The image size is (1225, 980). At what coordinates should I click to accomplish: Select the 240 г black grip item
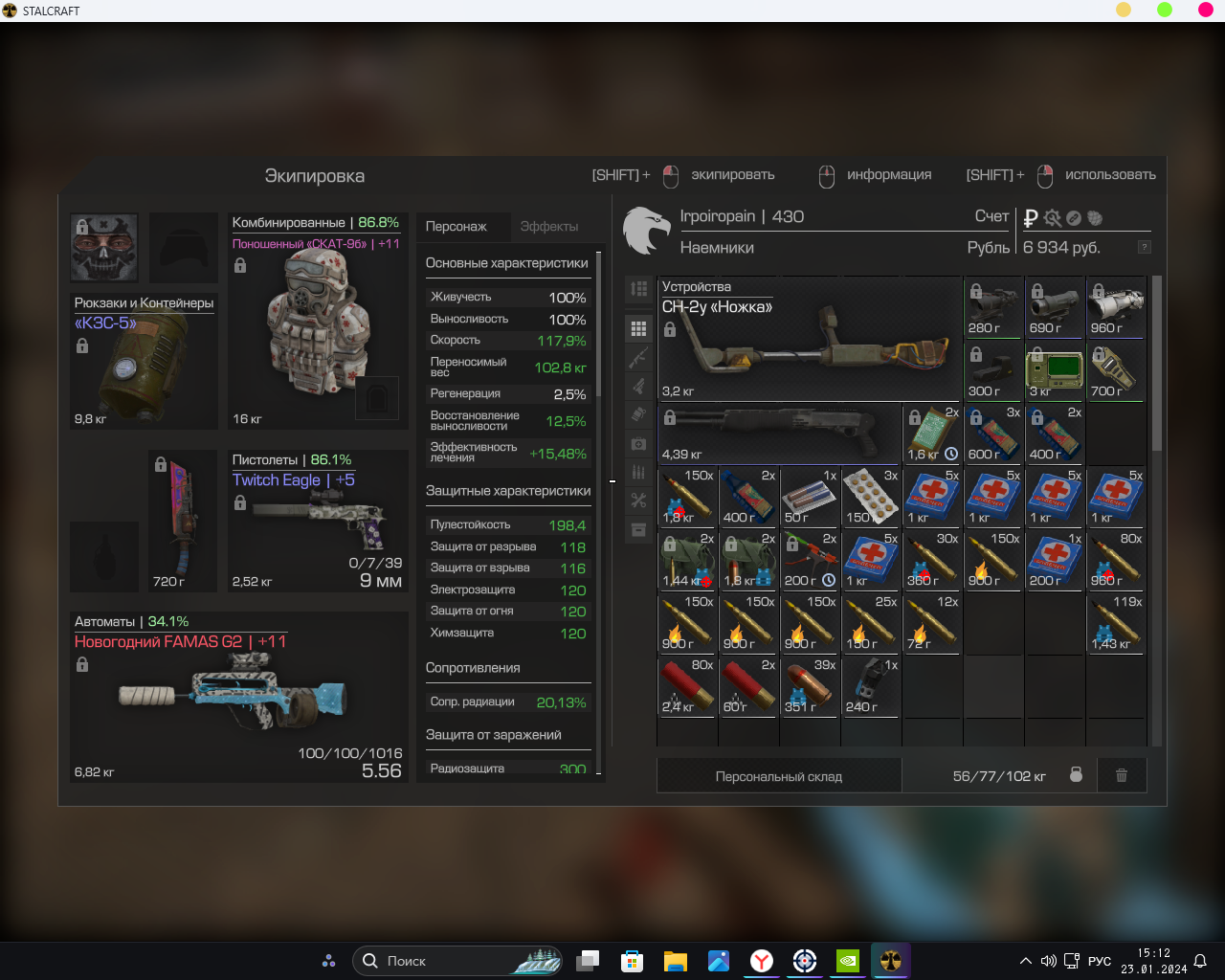click(871, 686)
